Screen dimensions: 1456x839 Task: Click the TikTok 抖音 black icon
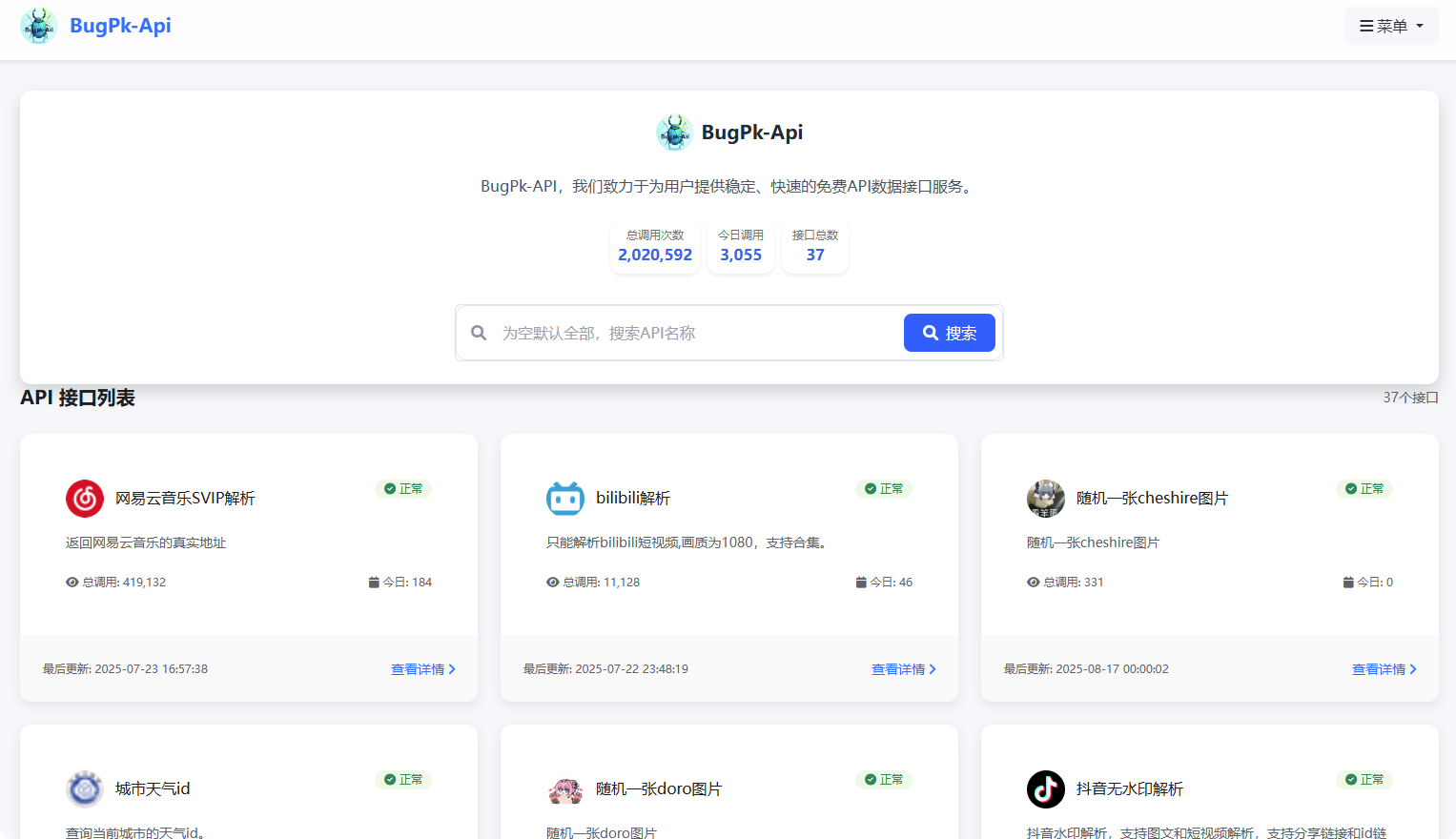pos(1046,789)
